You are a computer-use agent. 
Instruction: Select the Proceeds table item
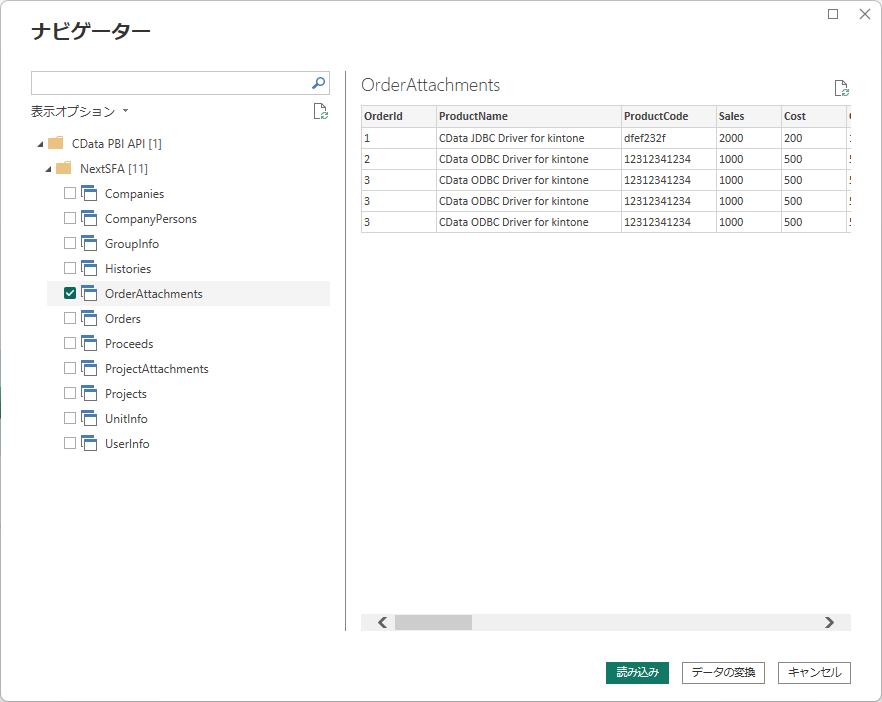click(x=129, y=344)
